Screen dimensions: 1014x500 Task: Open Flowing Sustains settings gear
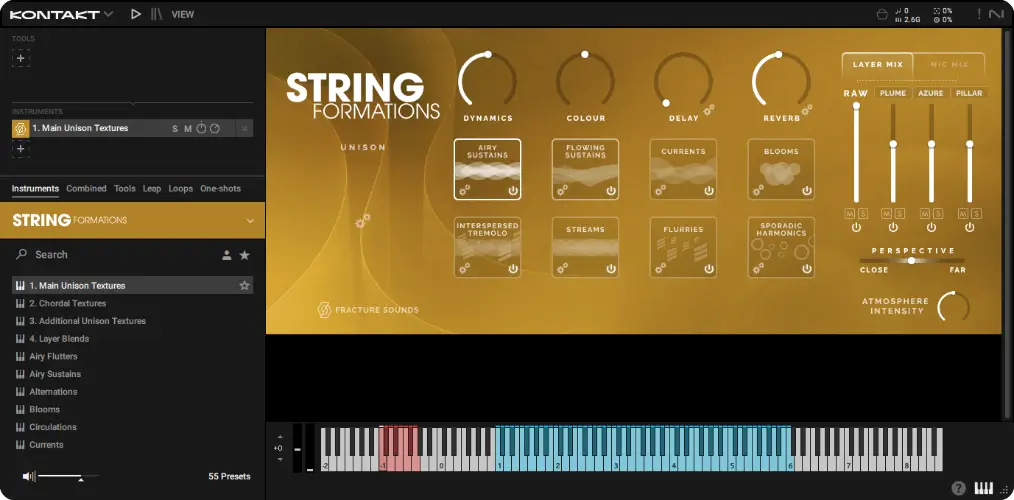[562, 190]
